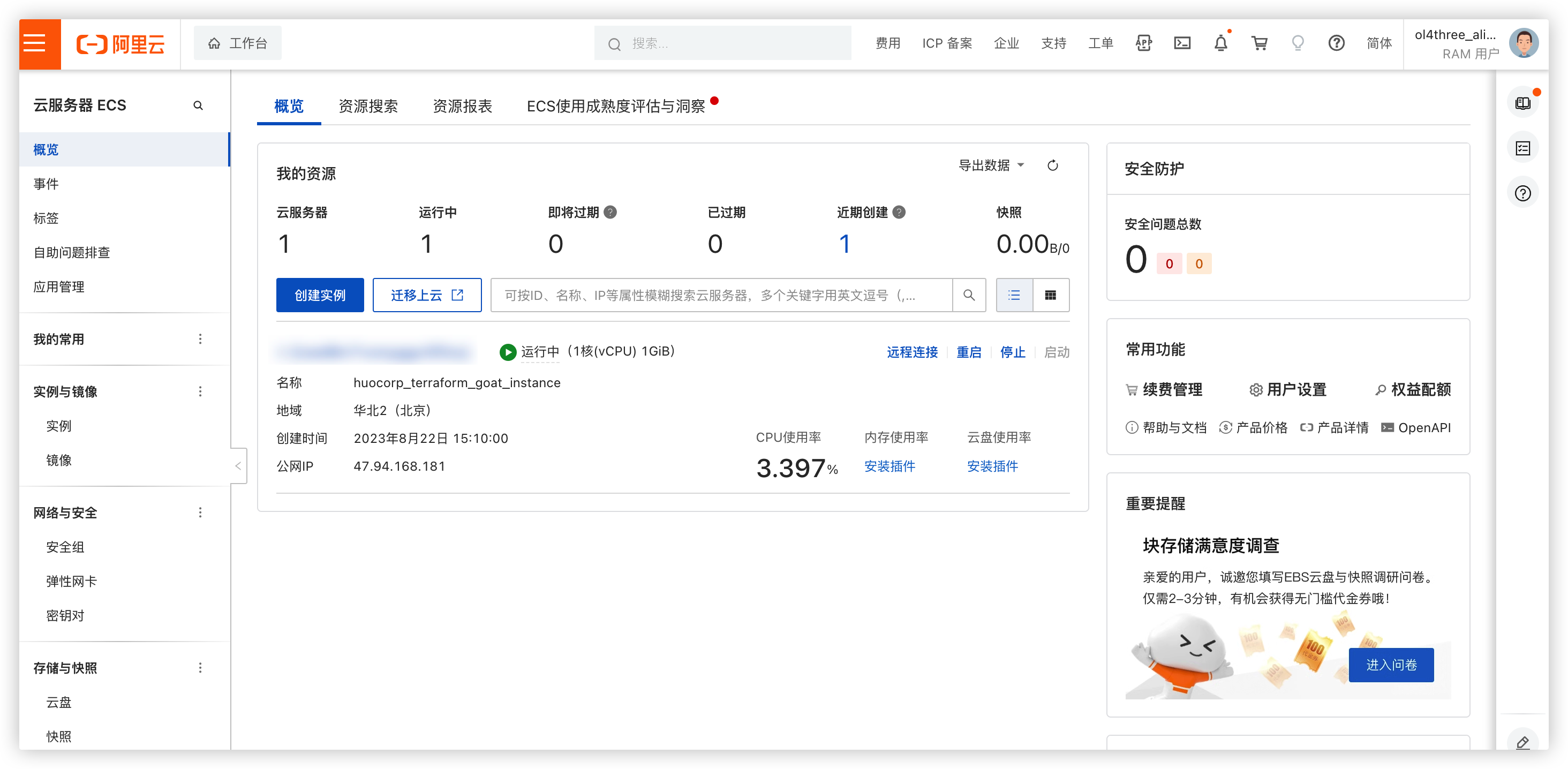The width and height of the screenshot is (1568, 769).
Task: Collapse the left sidebar panel
Action: (239, 466)
